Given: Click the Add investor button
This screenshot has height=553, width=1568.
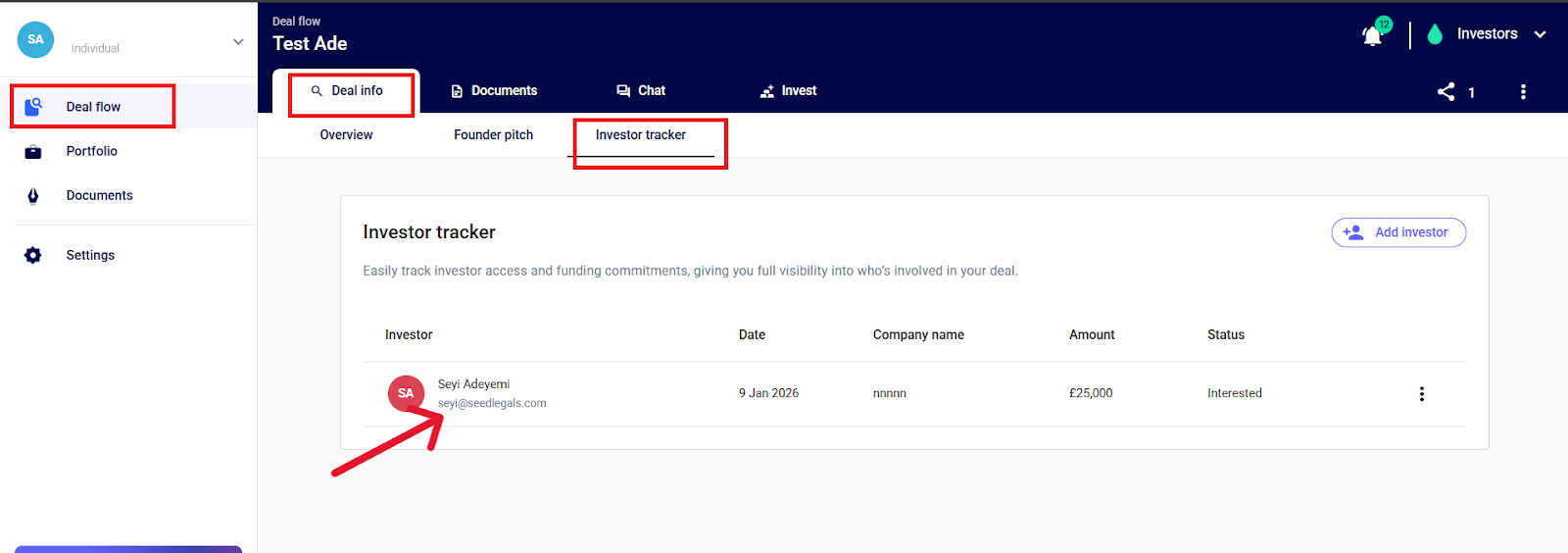Looking at the screenshot, I should (1397, 232).
